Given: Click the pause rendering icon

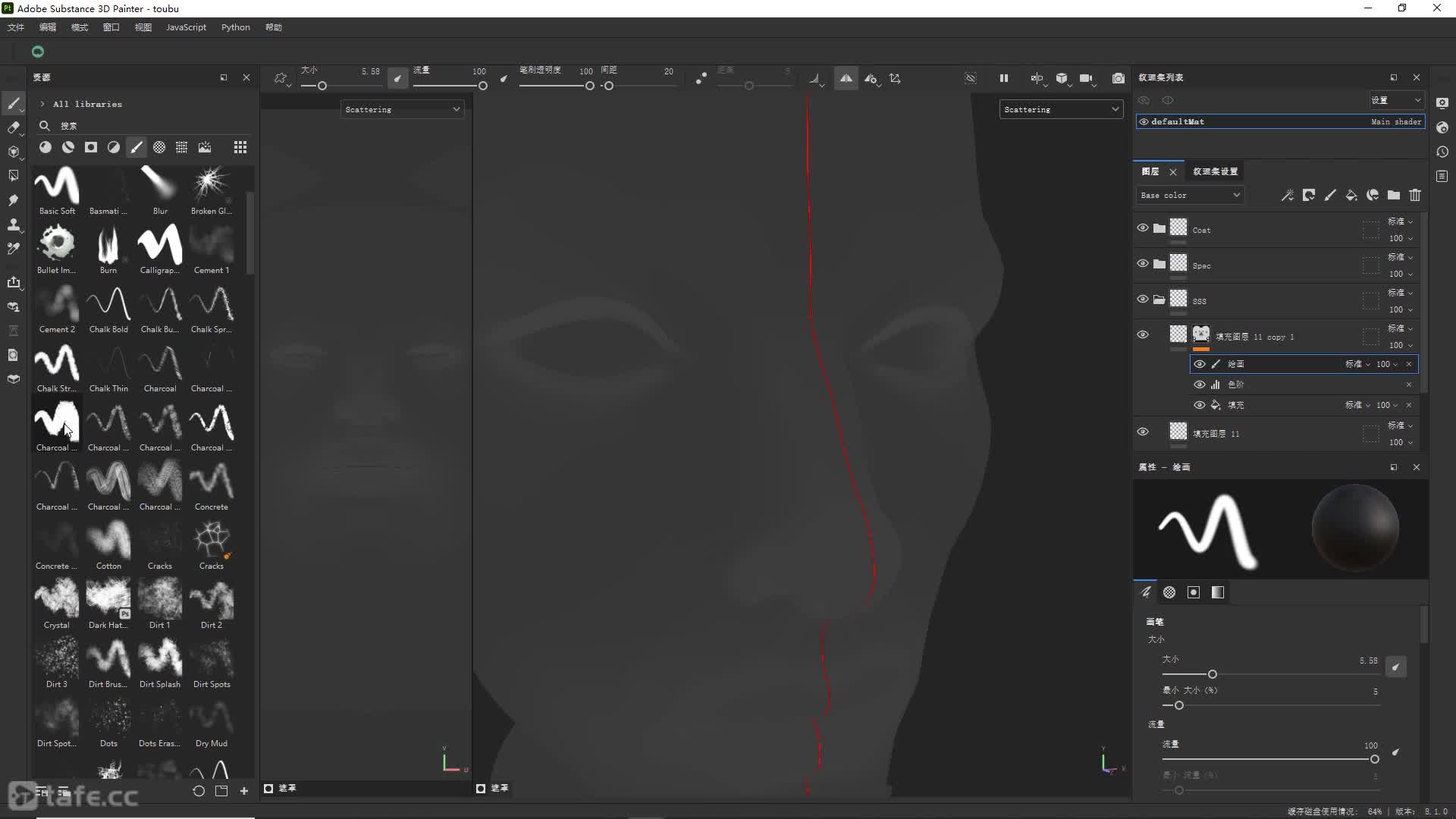Looking at the screenshot, I should [x=1003, y=78].
